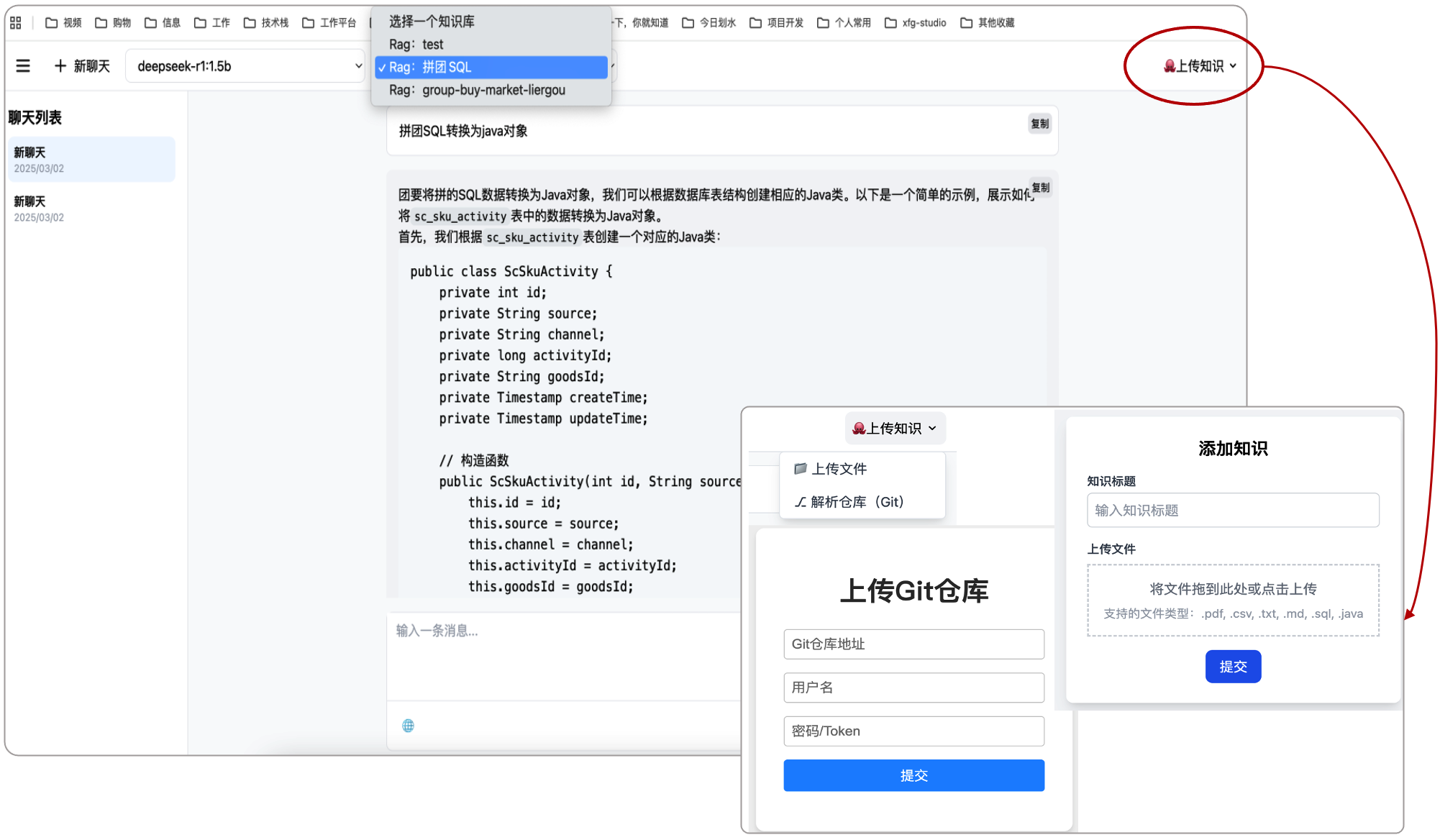Open the browser apps grid icon
The image size is (1440, 840).
coord(16,23)
